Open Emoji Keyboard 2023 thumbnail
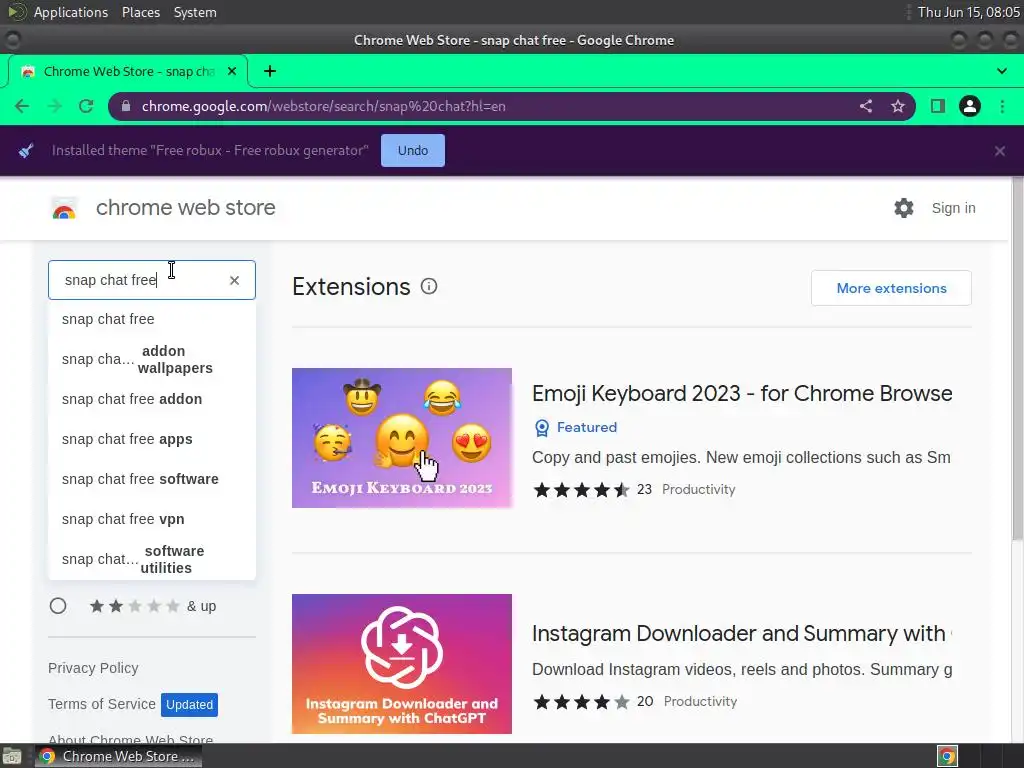1024x768 pixels. click(x=402, y=438)
